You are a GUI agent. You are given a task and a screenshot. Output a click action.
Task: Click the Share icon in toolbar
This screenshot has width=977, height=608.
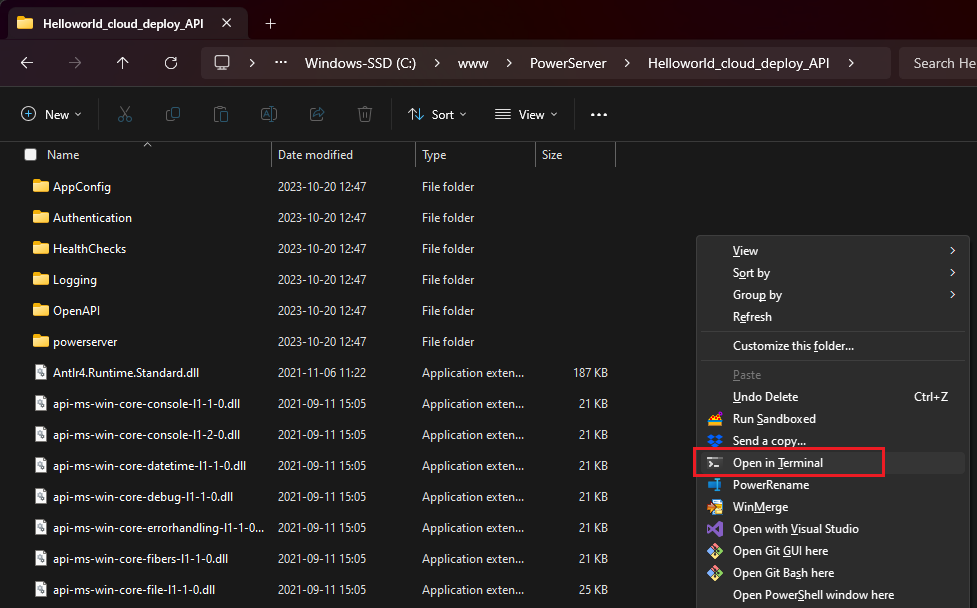318,114
